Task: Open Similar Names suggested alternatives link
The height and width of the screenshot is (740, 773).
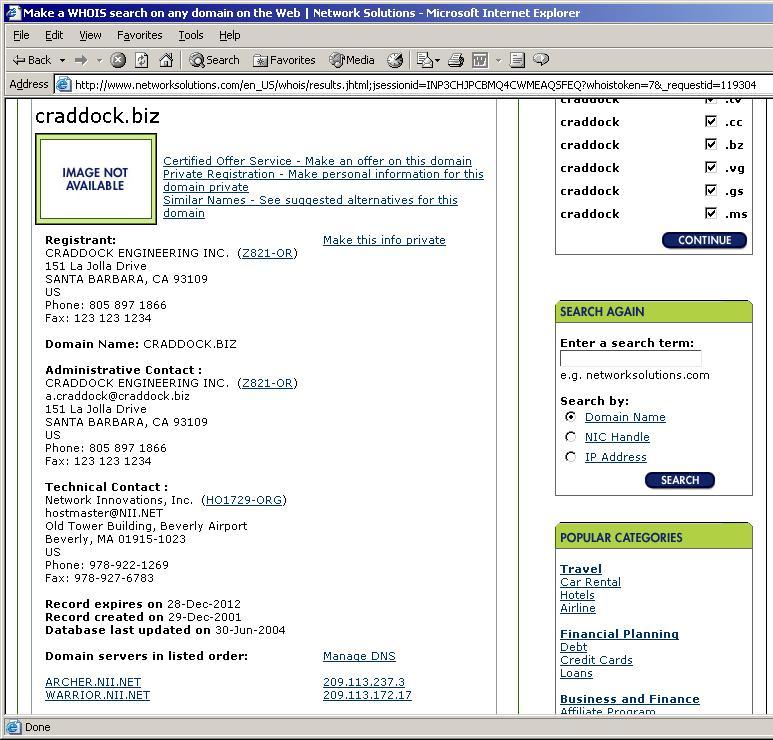Action: pyautogui.click(x=310, y=207)
